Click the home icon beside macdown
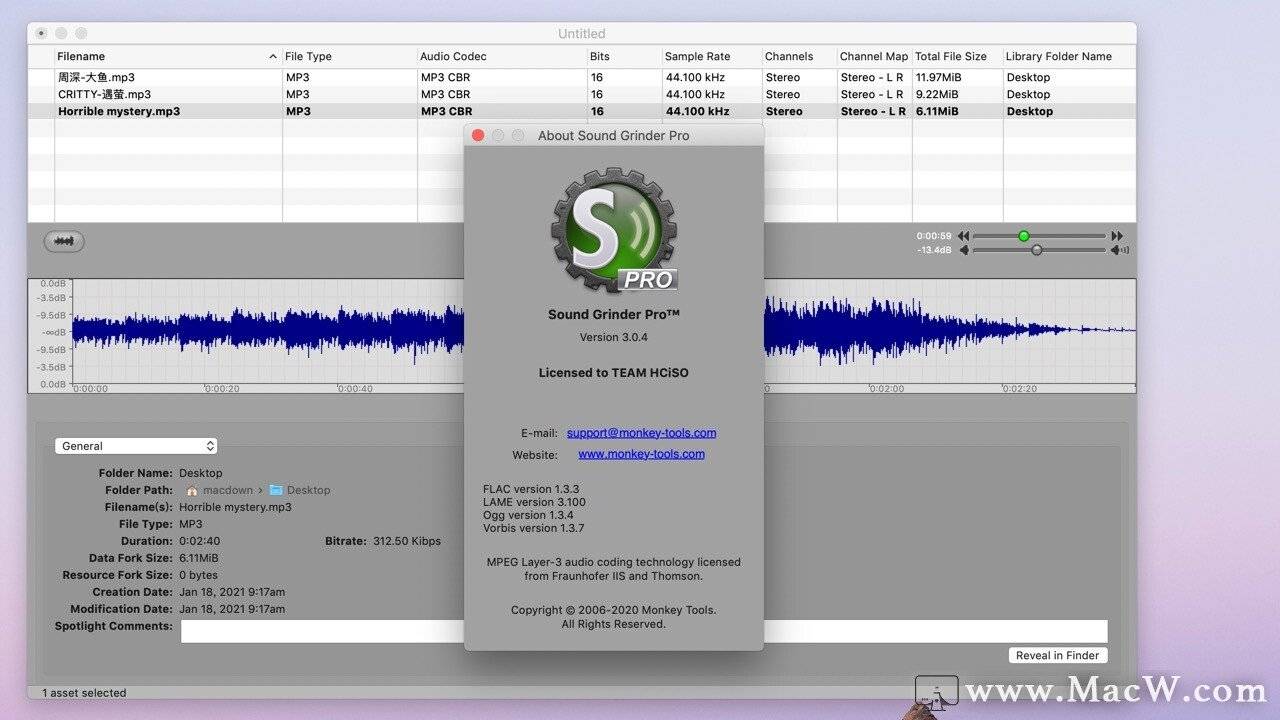Screen dimensions: 1280x720 click(192, 490)
